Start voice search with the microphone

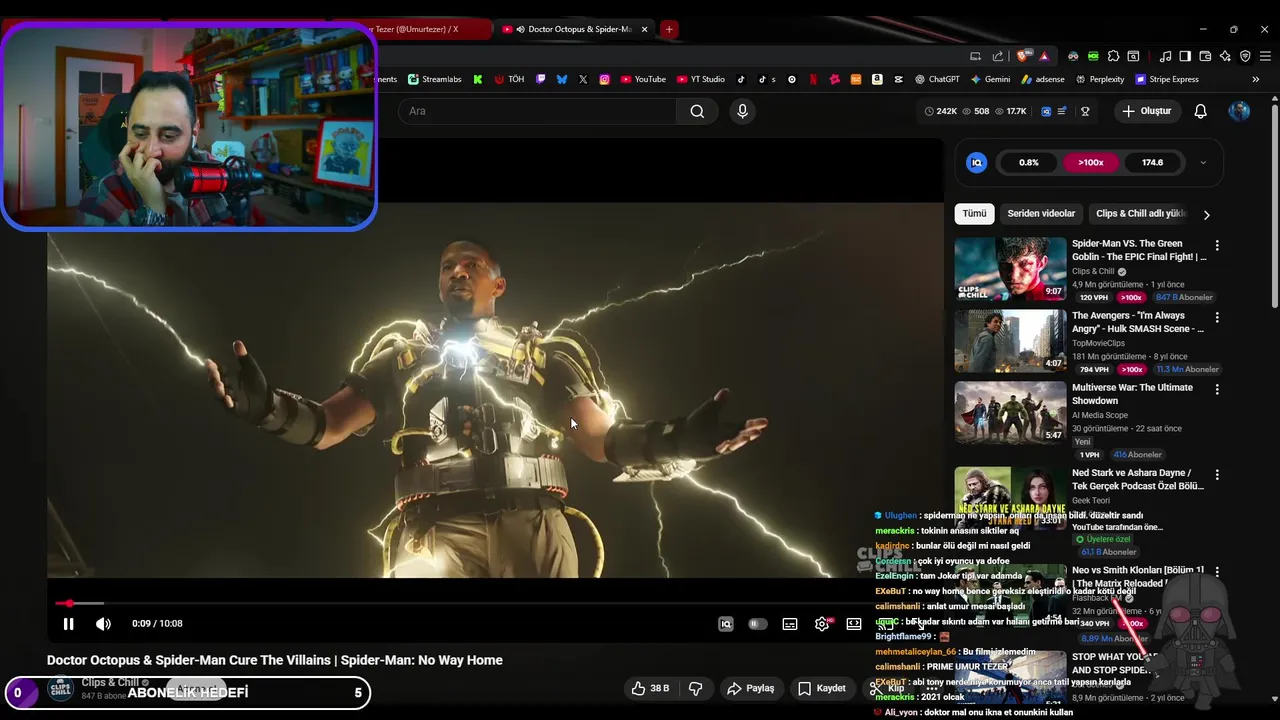pos(742,111)
